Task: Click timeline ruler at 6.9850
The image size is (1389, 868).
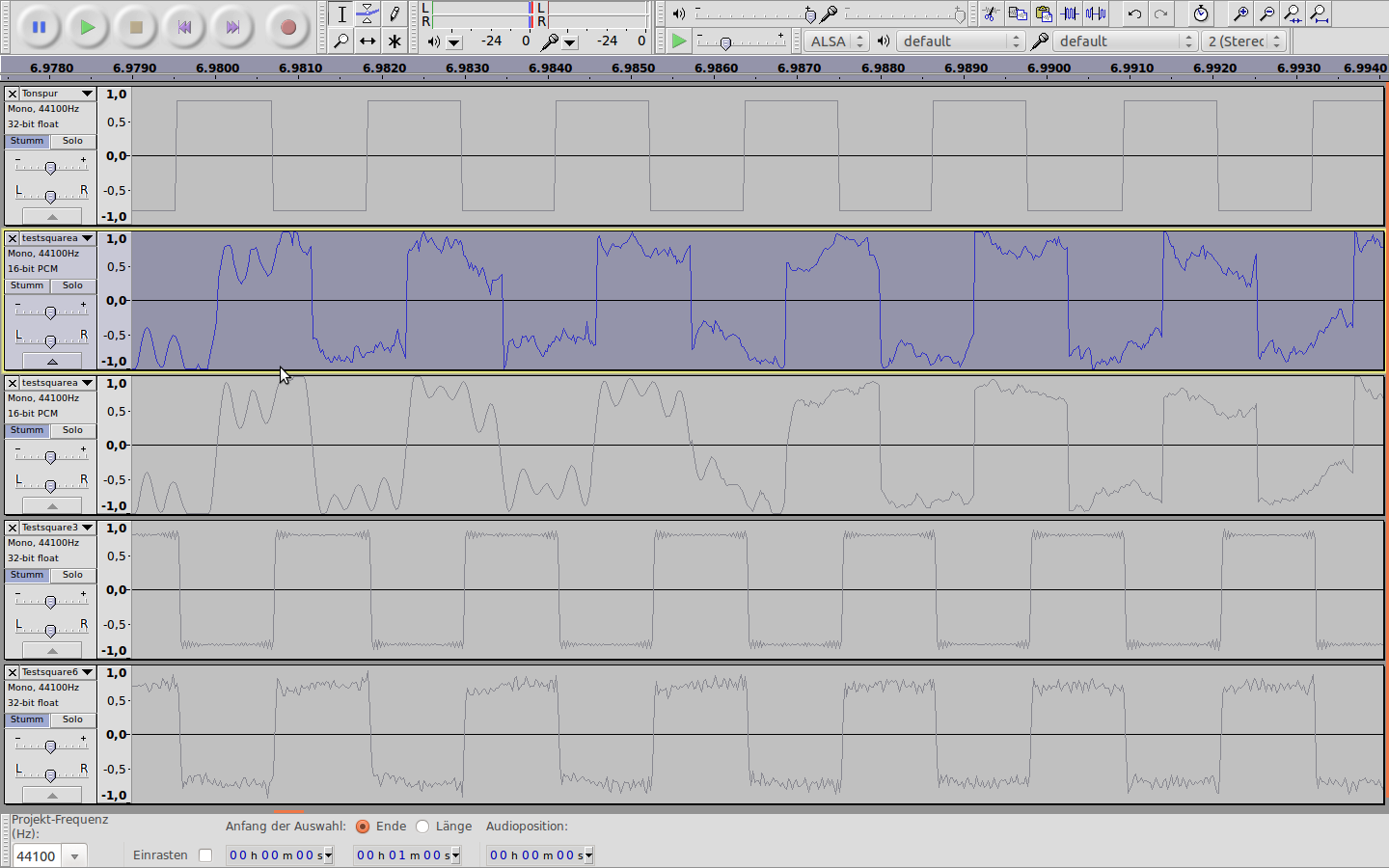Action: [634, 68]
